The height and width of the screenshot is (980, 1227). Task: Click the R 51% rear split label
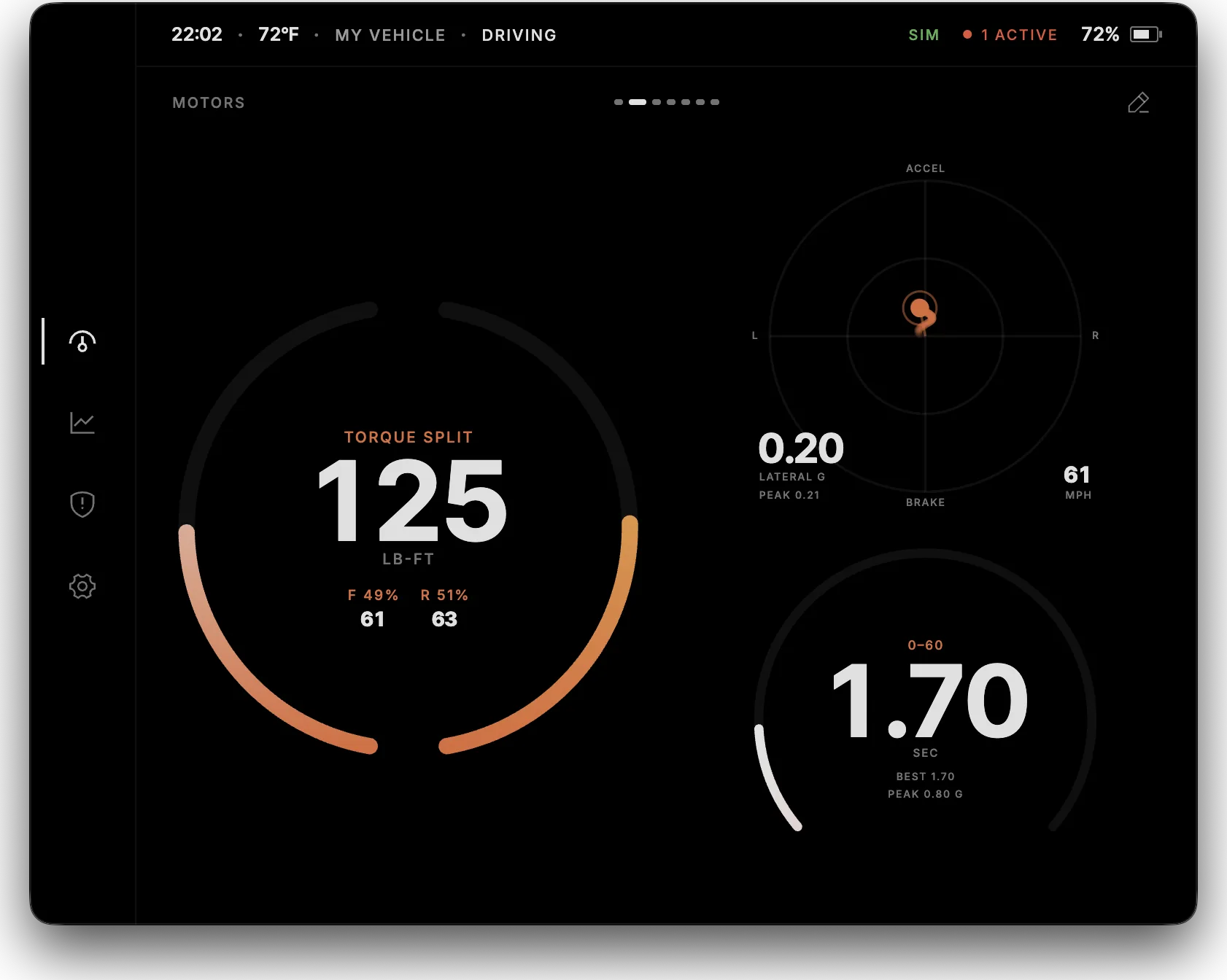pos(444,595)
